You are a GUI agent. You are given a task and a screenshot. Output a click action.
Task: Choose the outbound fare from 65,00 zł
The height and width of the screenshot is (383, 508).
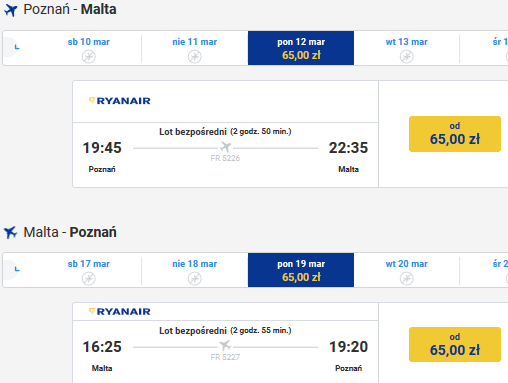pos(455,134)
